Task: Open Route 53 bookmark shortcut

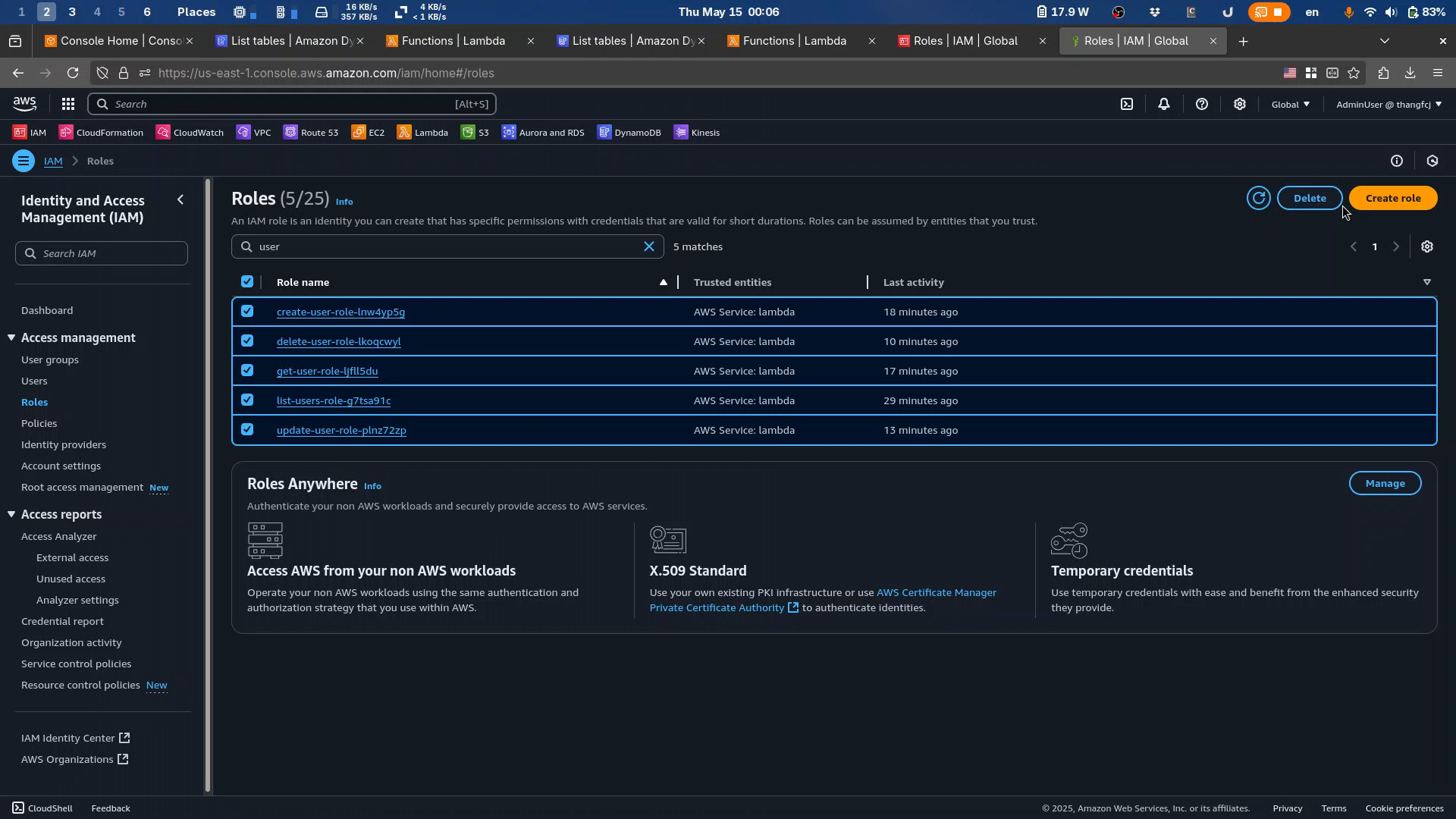Action: click(311, 133)
